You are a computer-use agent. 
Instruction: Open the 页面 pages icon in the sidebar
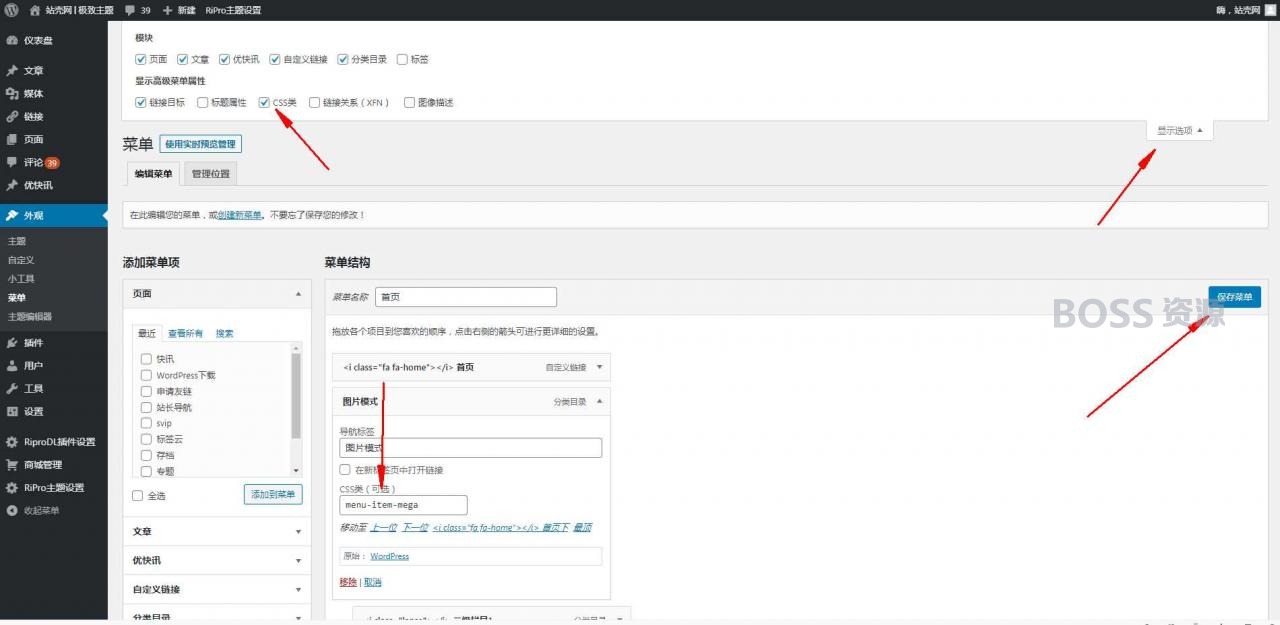tap(12, 140)
